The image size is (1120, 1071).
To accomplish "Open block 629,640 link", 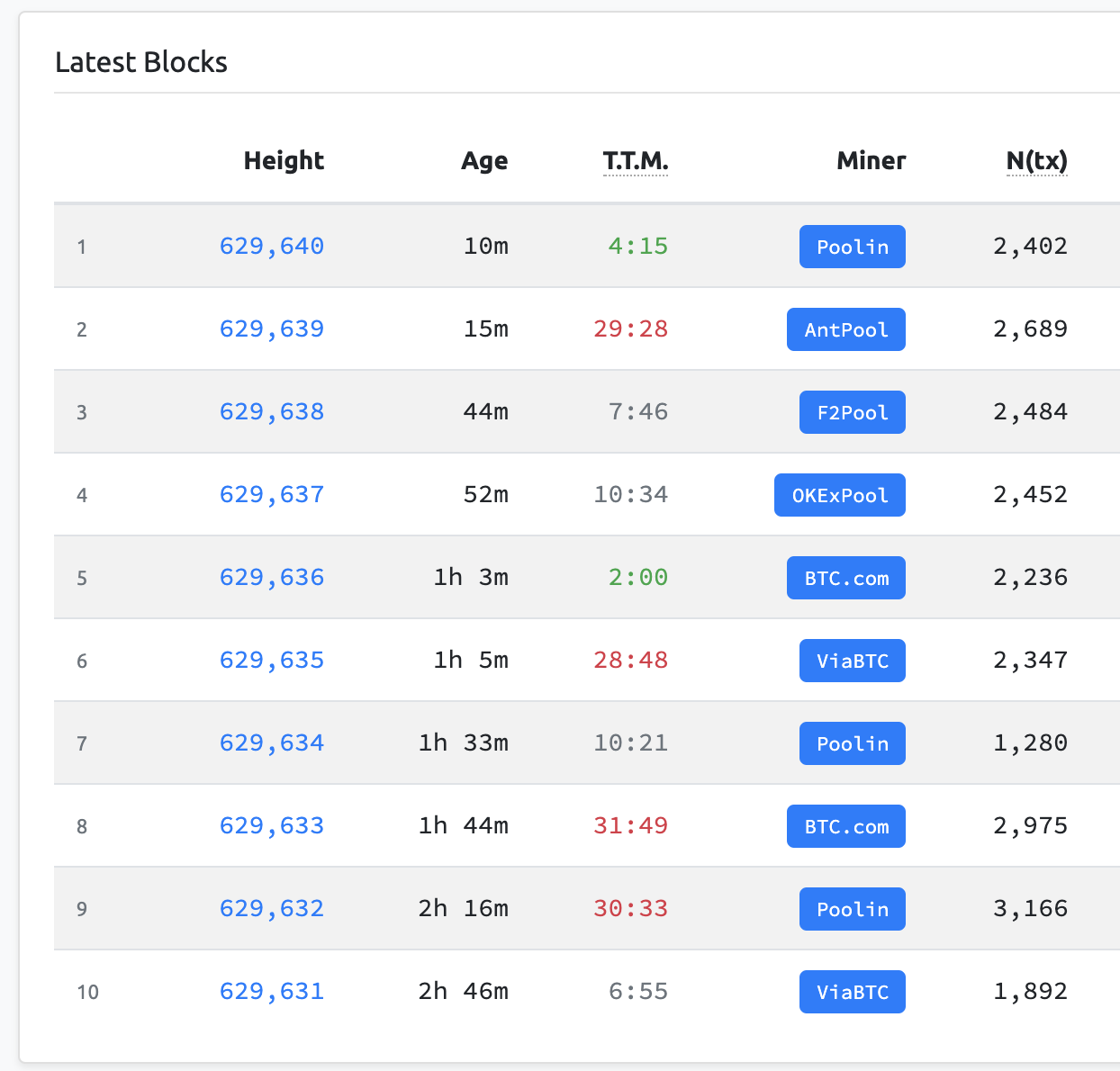I will [272, 246].
